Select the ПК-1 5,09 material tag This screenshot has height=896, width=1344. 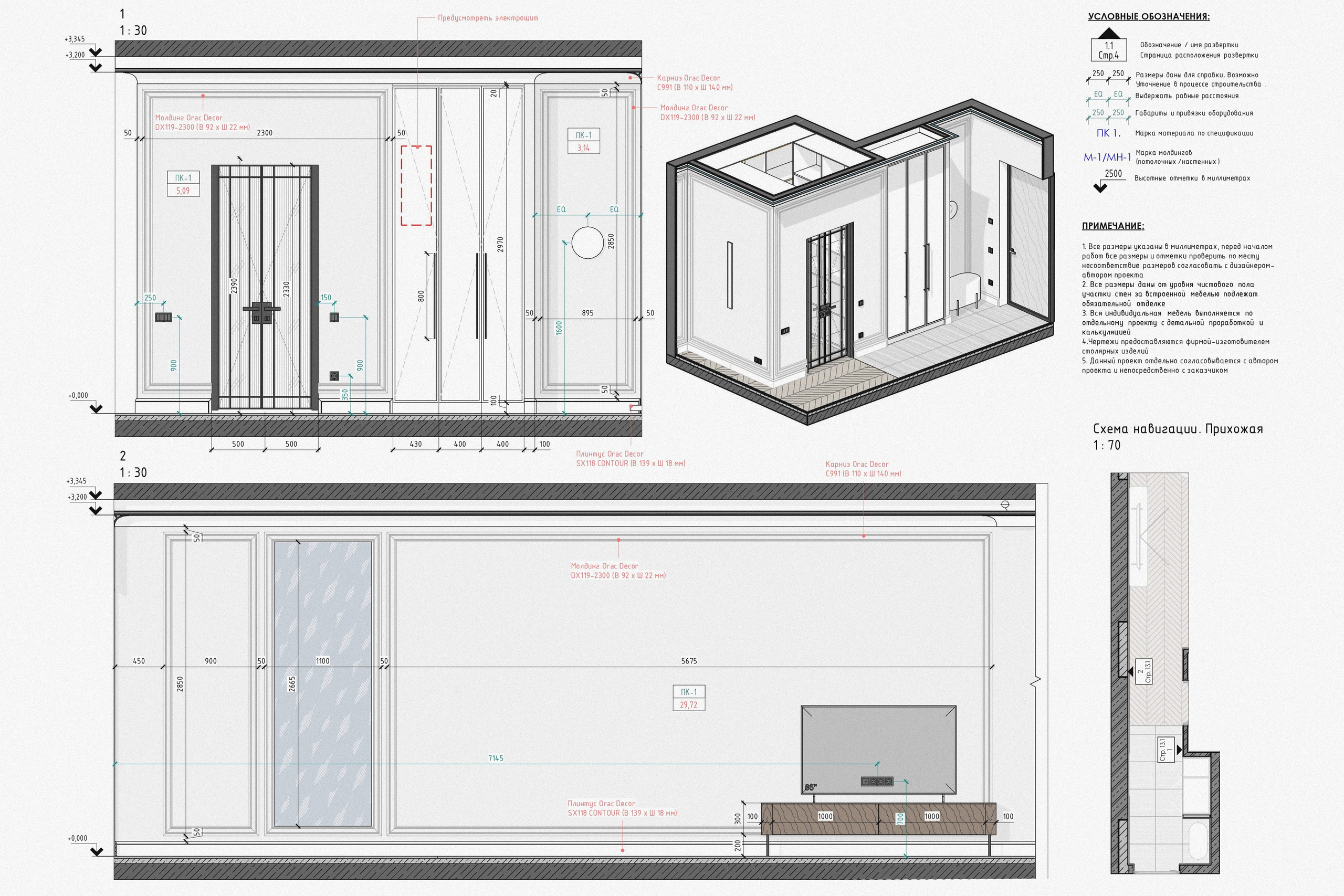pos(183,184)
